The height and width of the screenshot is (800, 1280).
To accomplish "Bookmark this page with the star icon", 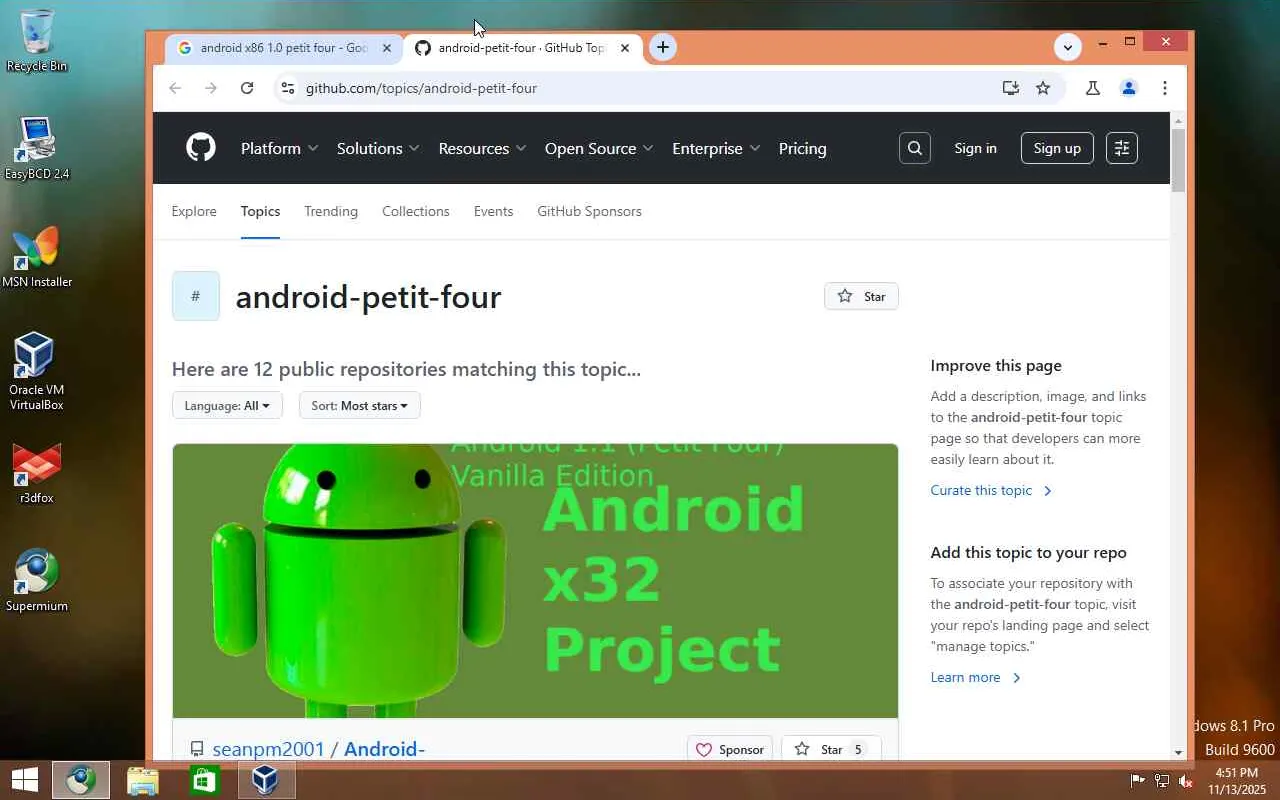I will pyautogui.click(x=1043, y=88).
